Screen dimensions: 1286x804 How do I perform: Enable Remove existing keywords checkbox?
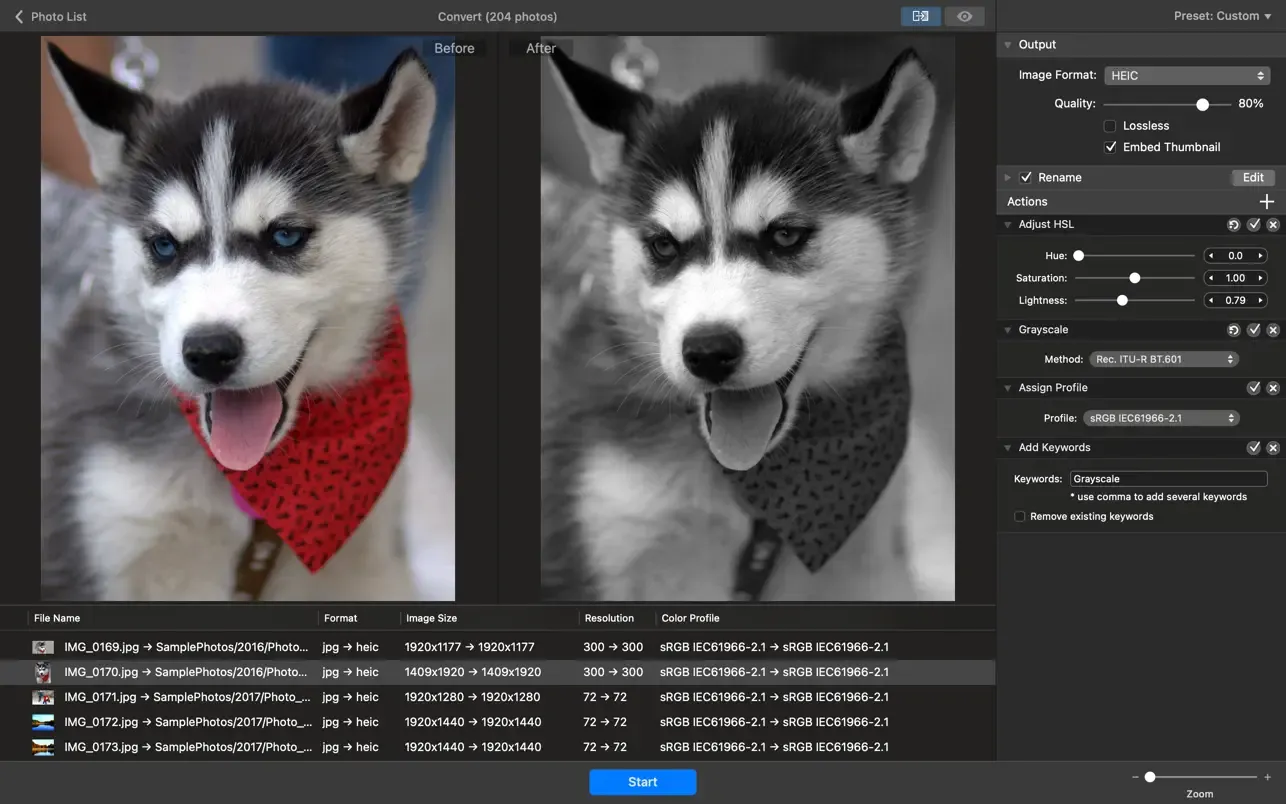pos(1020,517)
